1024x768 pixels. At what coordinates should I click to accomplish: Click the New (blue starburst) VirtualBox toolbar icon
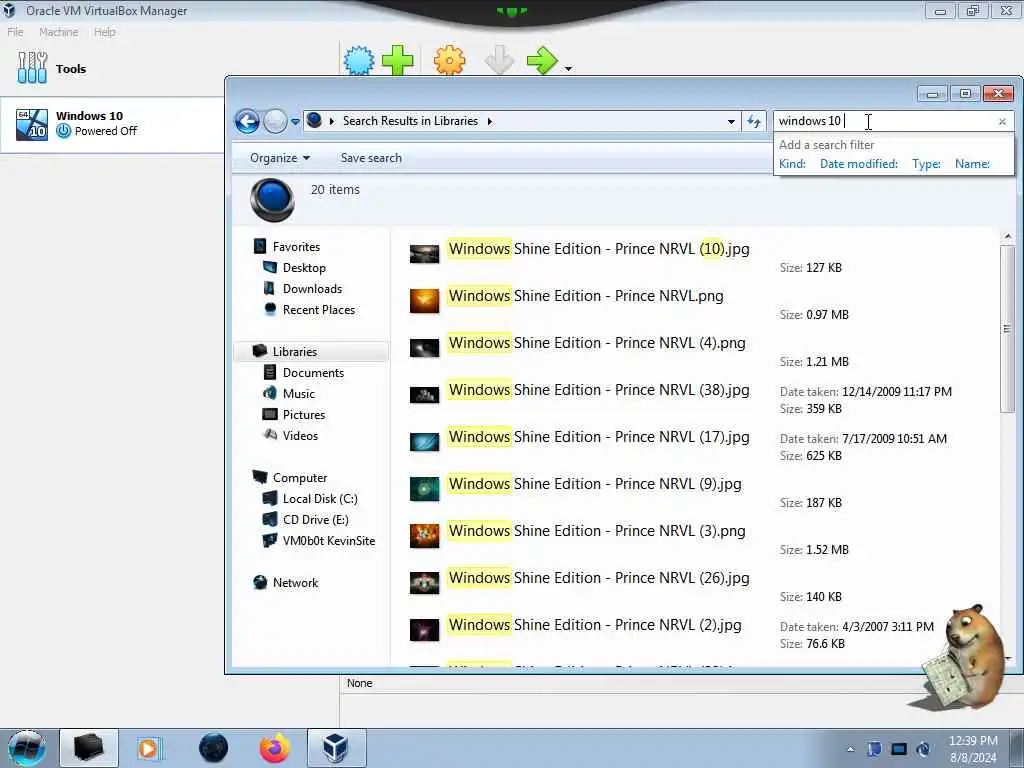[x=359, y=60]
